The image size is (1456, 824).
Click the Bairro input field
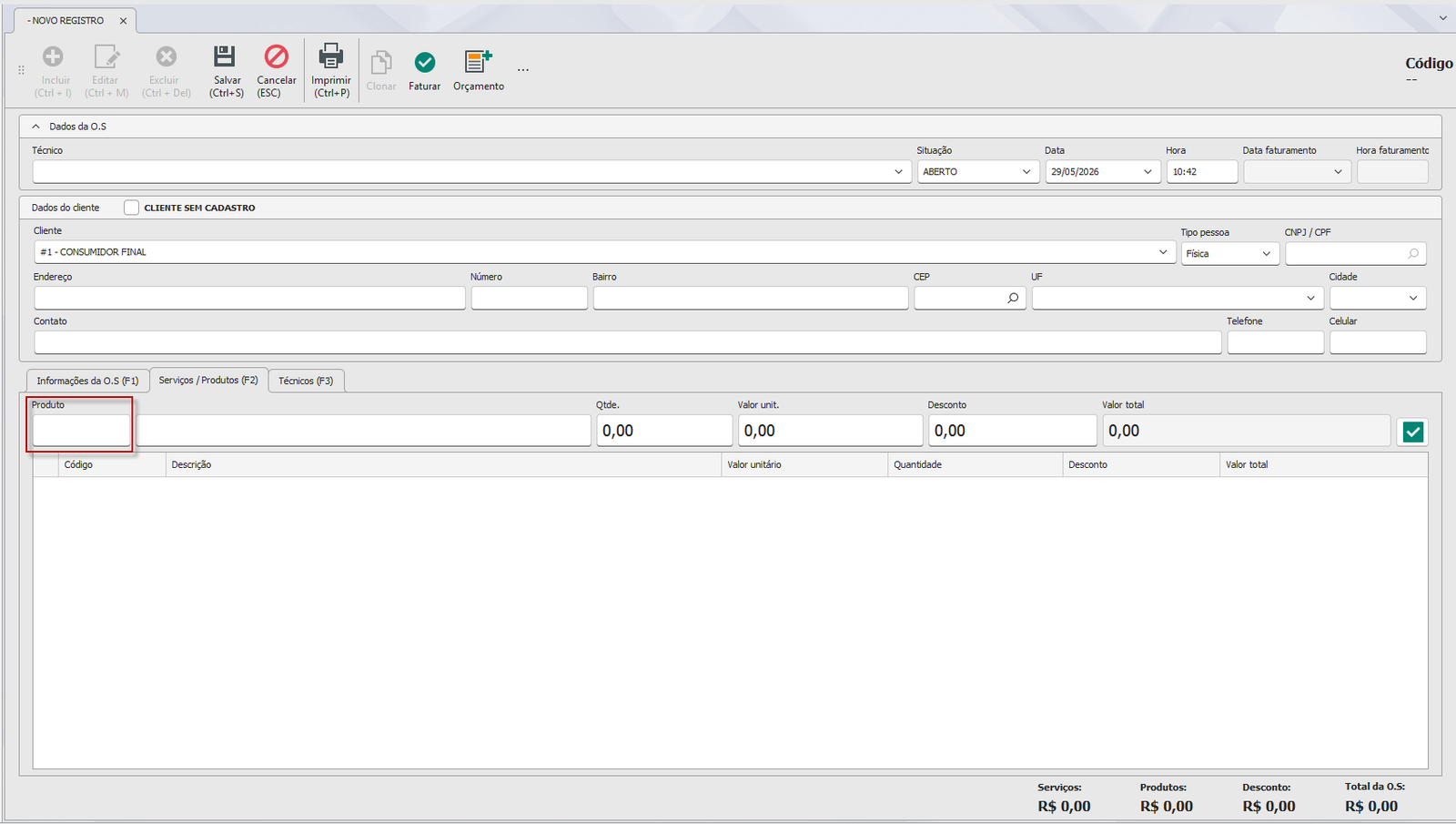click(x=751, y=298)
